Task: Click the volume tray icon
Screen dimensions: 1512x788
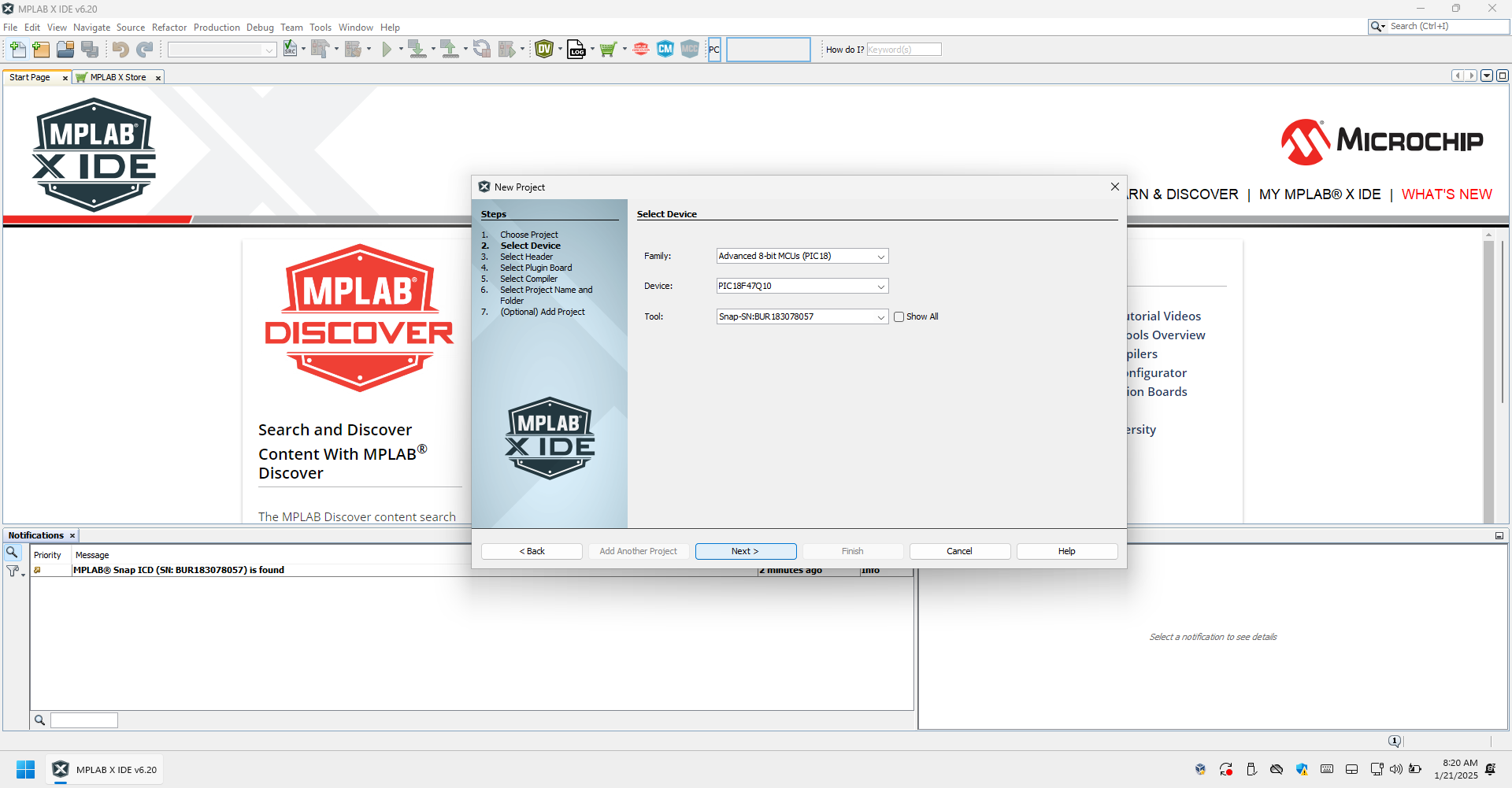Action: point(1396,769)
